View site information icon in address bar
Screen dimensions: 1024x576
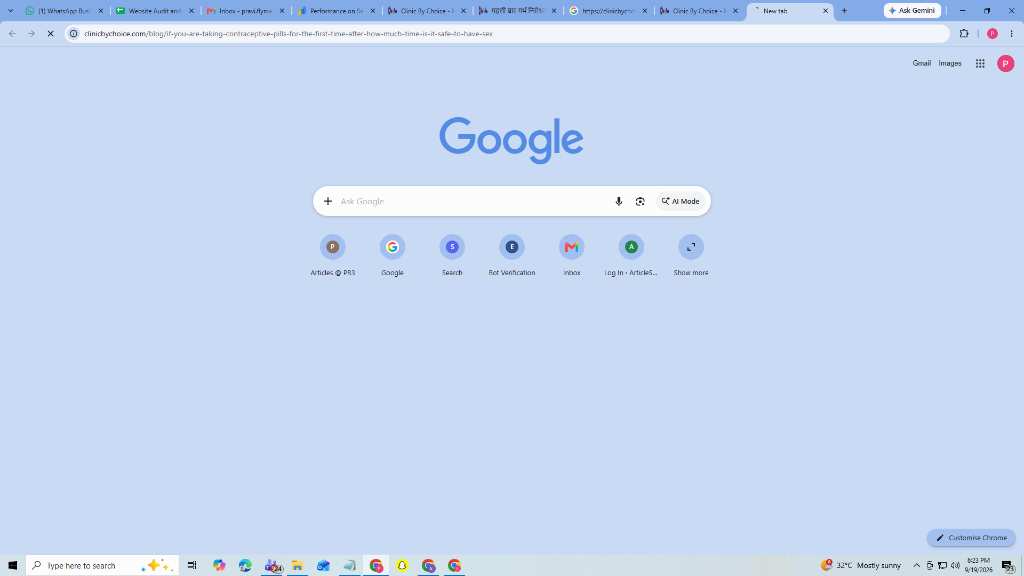pyautogui.click(x=74, y=33)
